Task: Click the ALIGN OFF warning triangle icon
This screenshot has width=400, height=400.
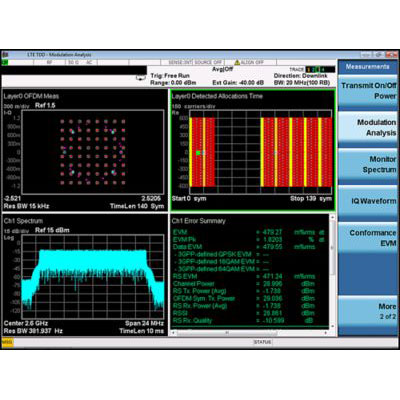Action: tap(237, 62)
